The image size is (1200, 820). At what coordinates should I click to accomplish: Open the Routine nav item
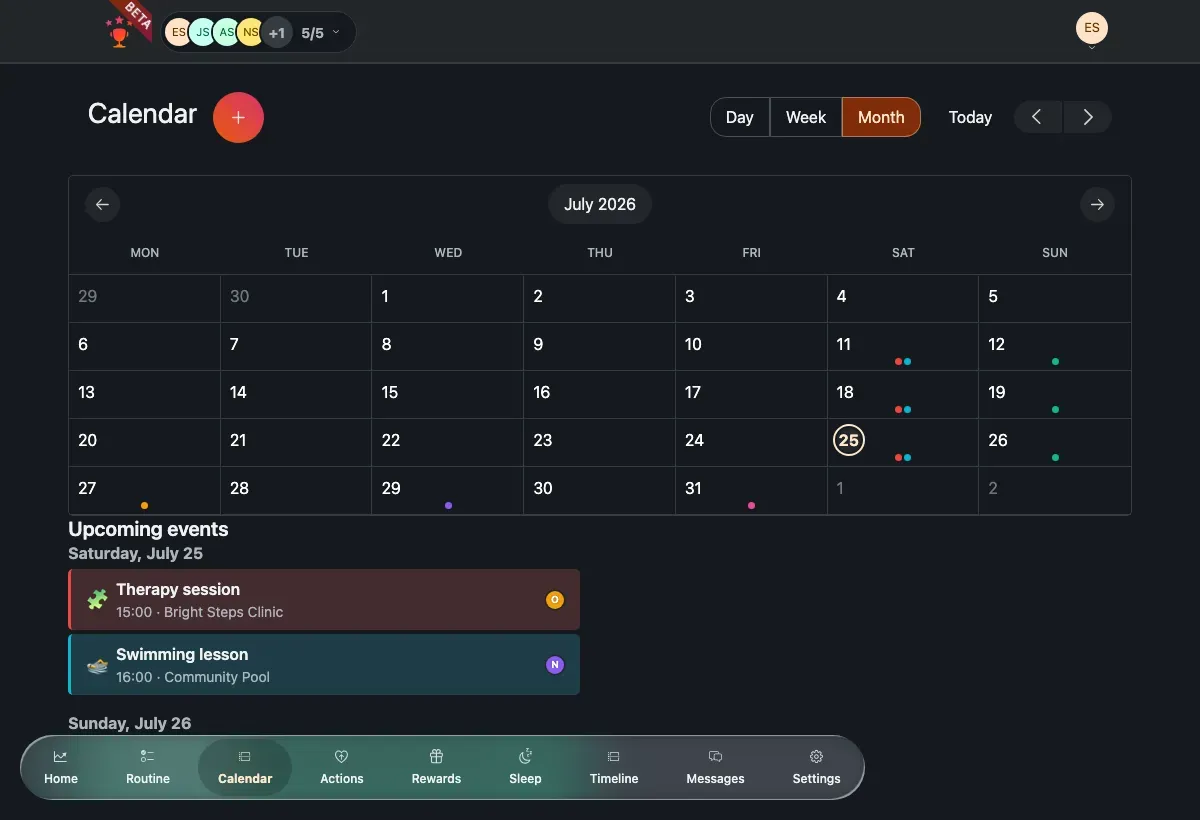(148, 767)
